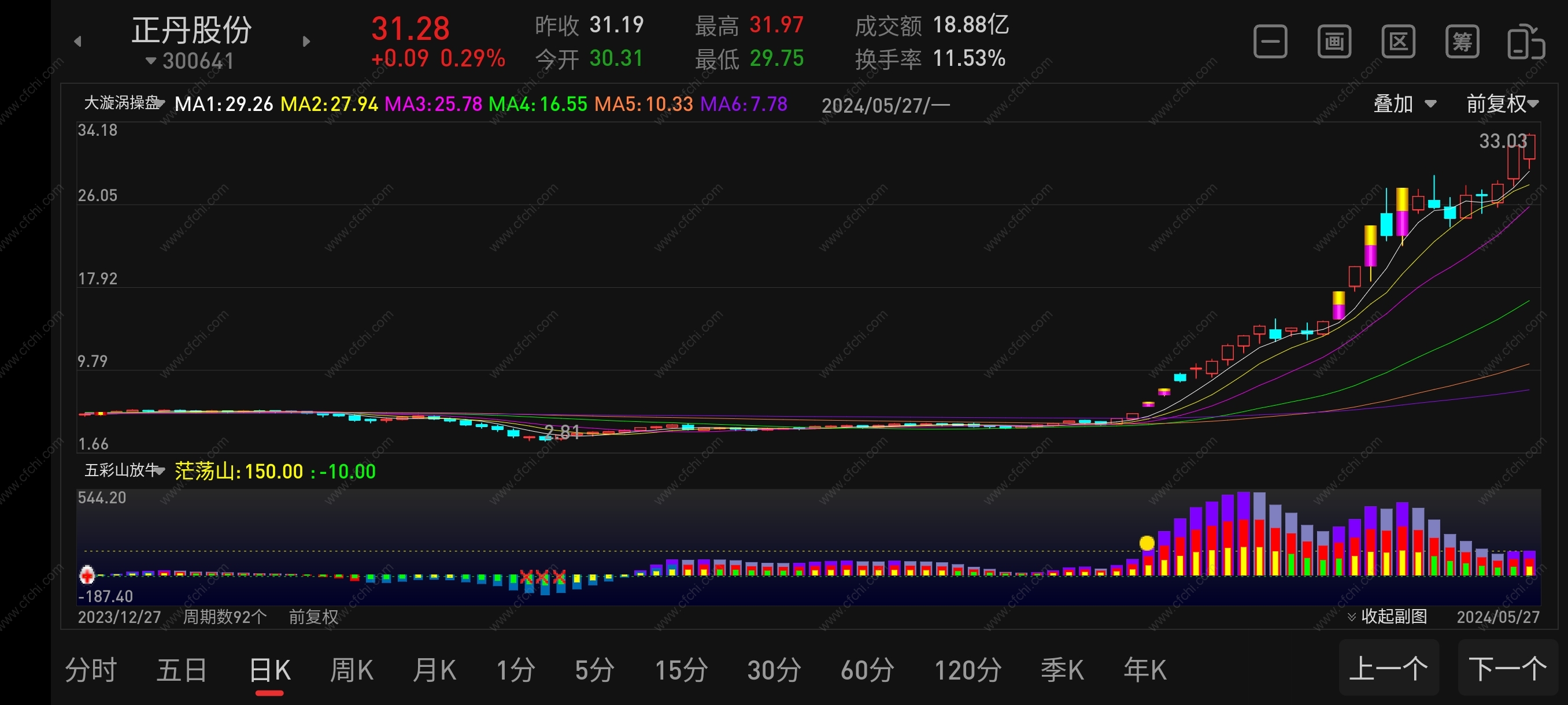Click the minus line icon in top toolbar
This screenshot has width=1568, height=705.
(x=1270, y=42)
